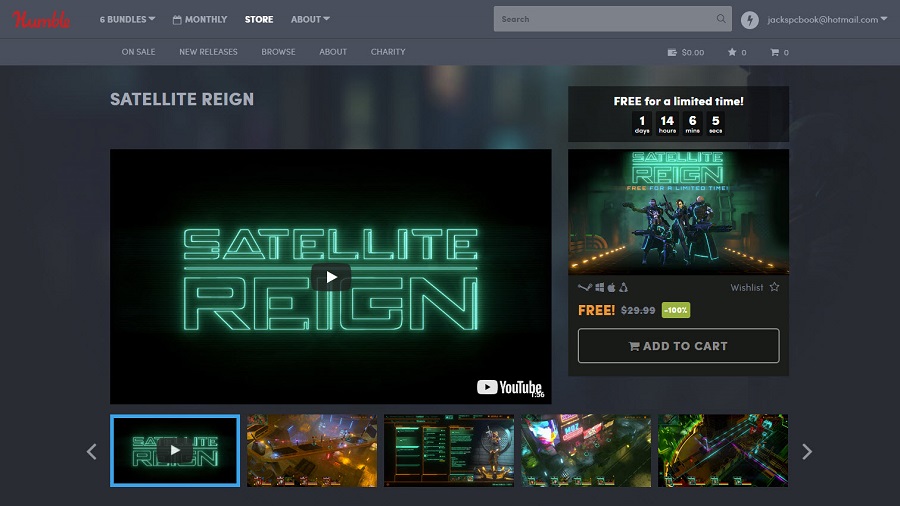This screenshot has width=900, height=506.
Task: Open the Charity section
Action: 388,52
